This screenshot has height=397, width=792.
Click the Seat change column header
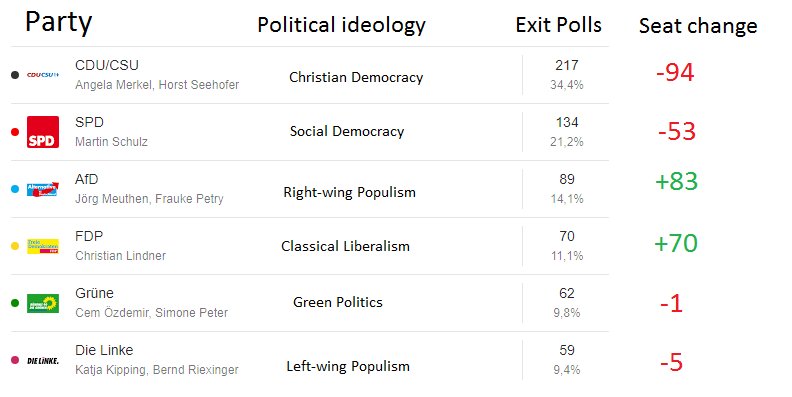coord(698,26)
